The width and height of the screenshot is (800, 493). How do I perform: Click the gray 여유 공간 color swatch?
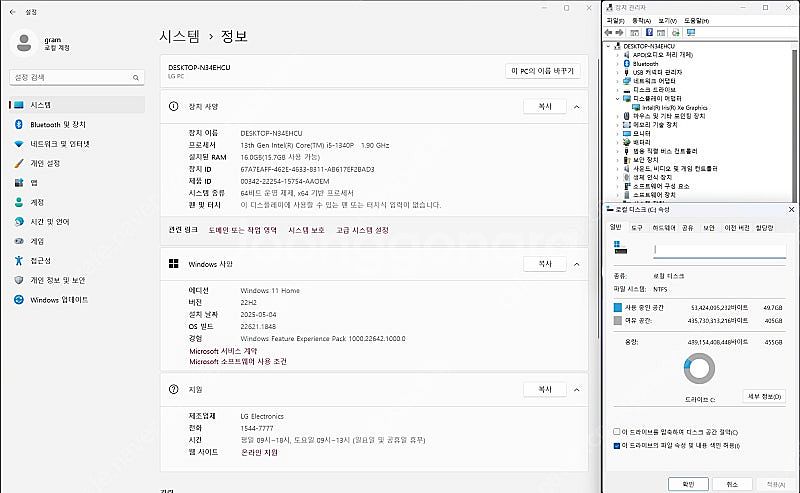617,321
